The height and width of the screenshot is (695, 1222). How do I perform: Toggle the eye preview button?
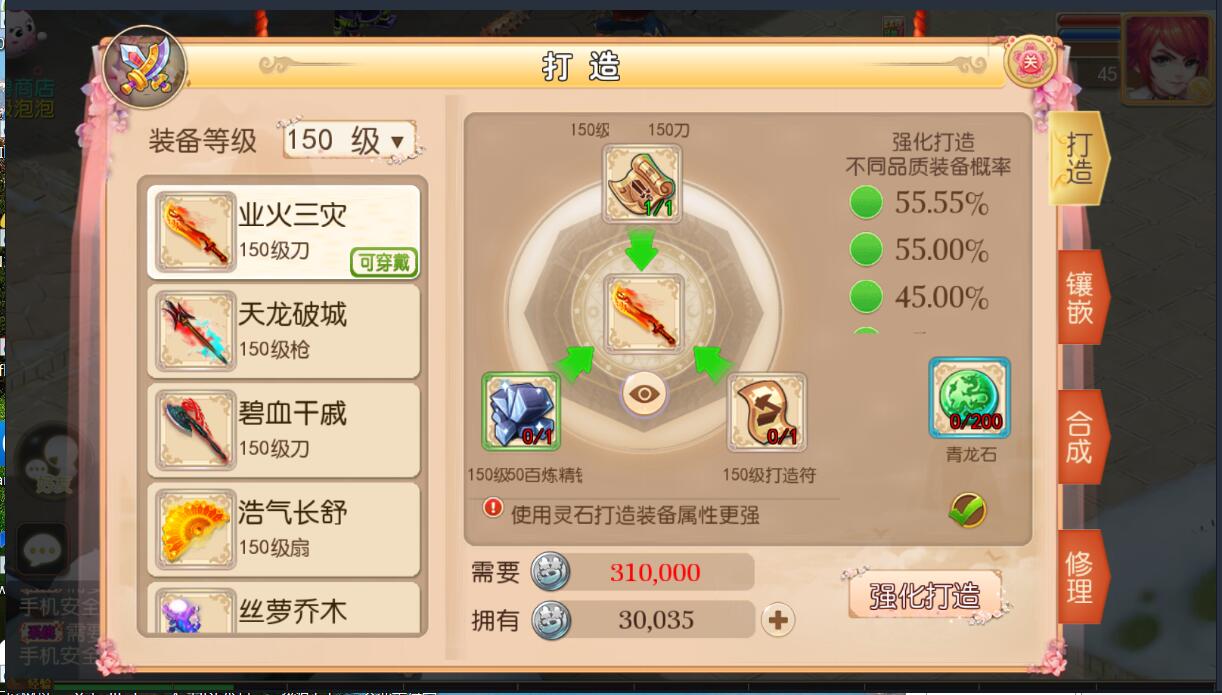click(645, 393)
